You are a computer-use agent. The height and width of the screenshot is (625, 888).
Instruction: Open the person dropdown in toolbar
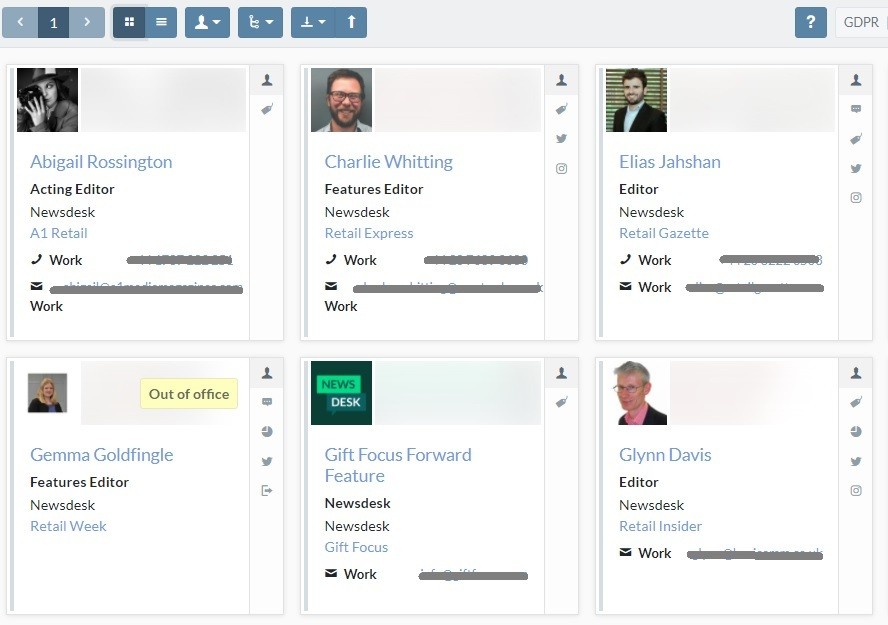(x=207, y=23)
